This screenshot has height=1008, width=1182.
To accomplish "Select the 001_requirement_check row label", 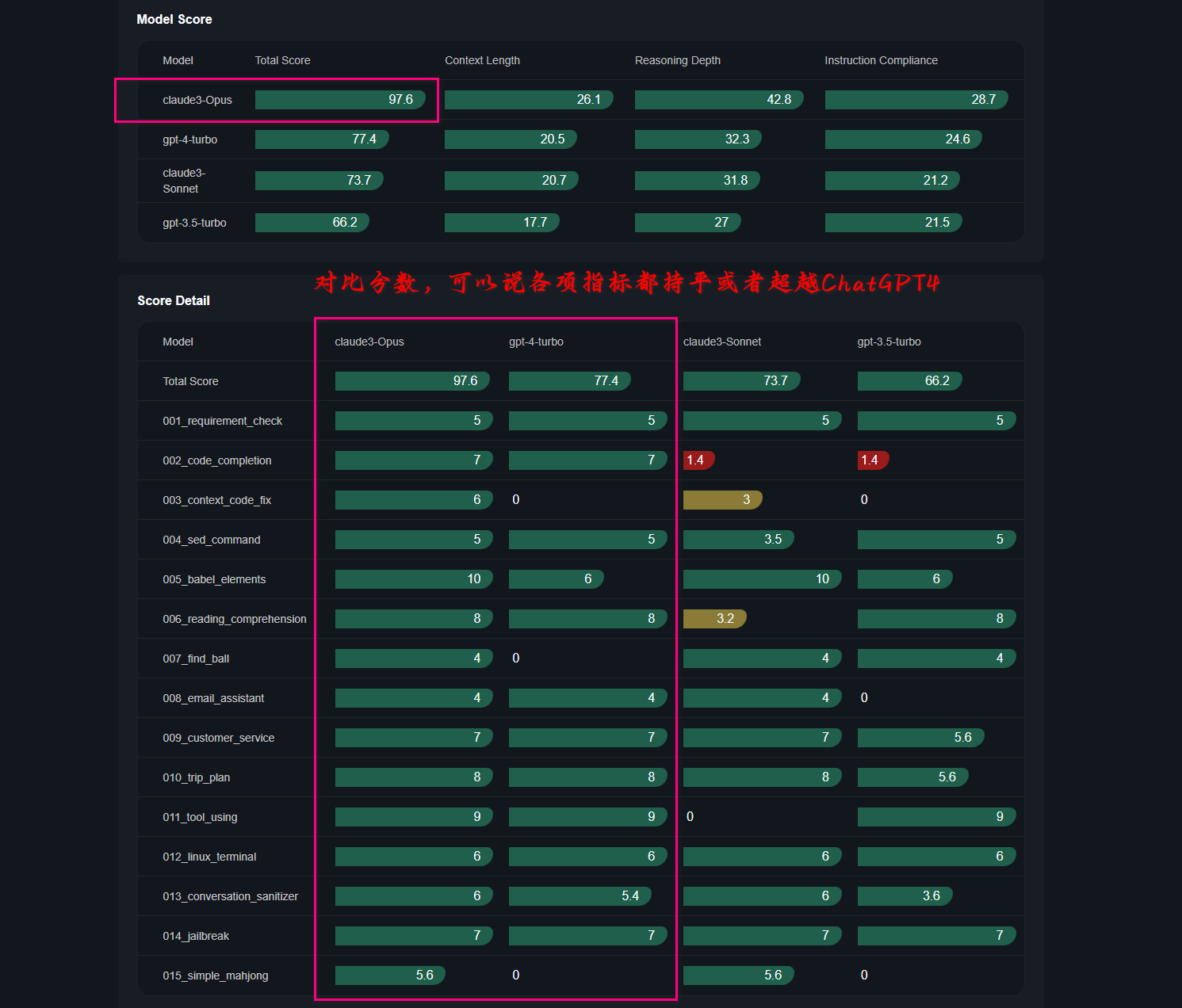I will [x=223, y=421].
